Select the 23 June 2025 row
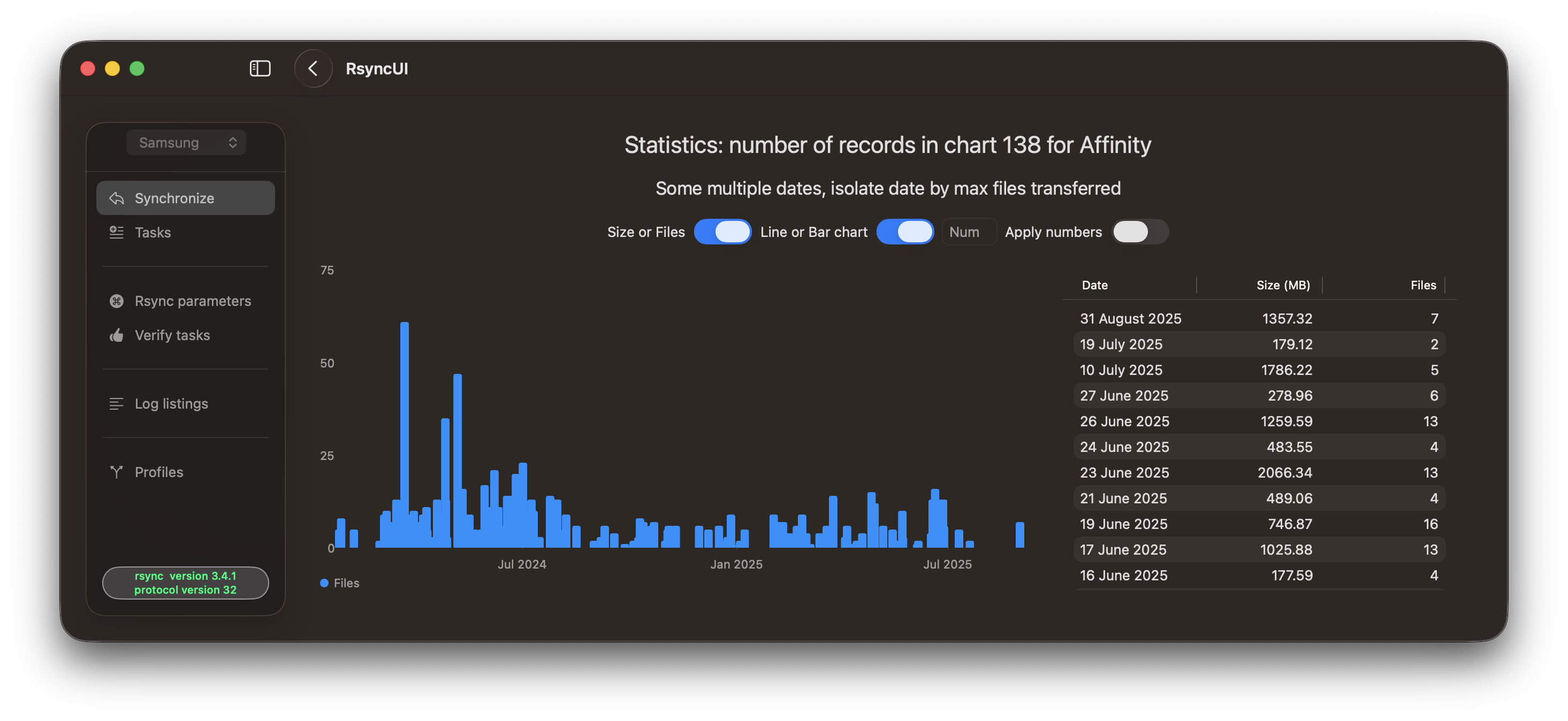This screenshot has height=721, width=1568. 1259,473
